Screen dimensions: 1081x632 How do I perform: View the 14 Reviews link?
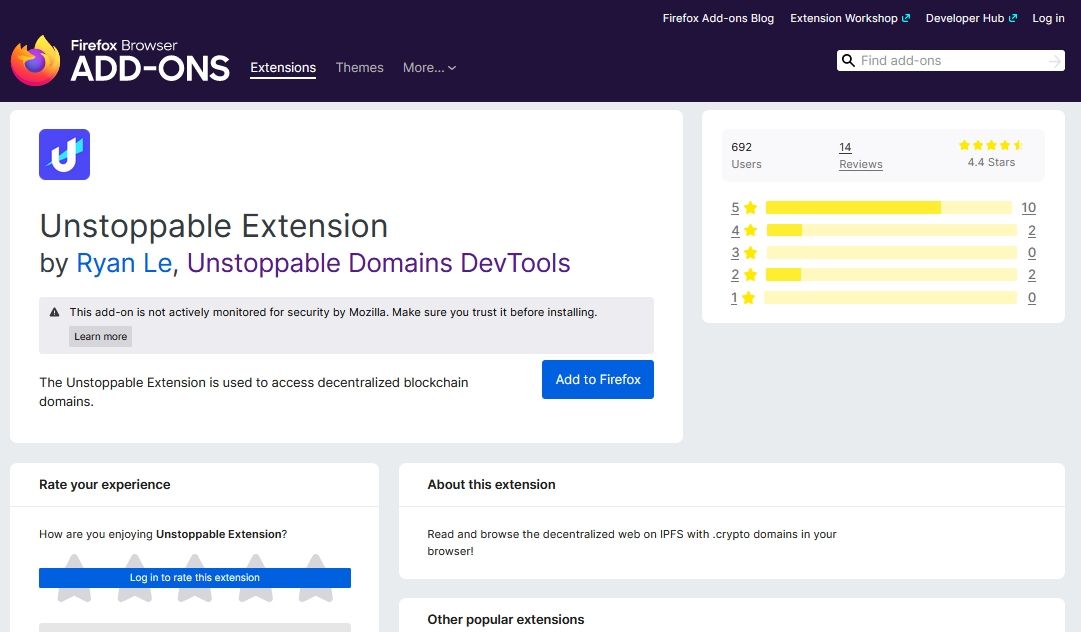[x=860, y=155]
